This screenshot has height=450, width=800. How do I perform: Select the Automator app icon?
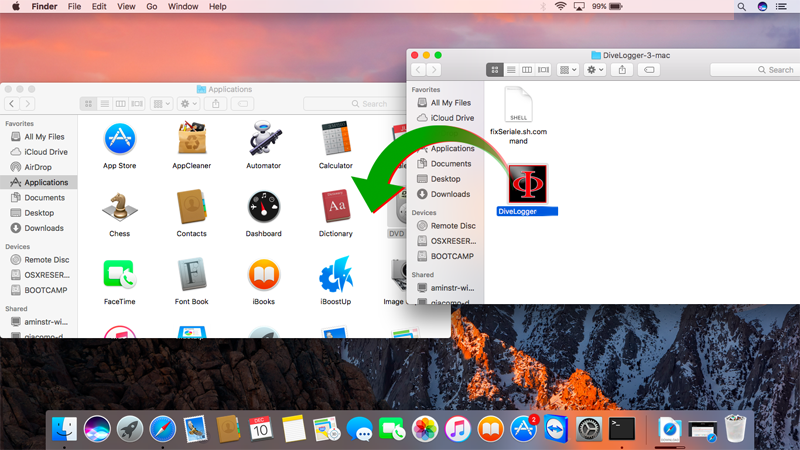(263, 138)
